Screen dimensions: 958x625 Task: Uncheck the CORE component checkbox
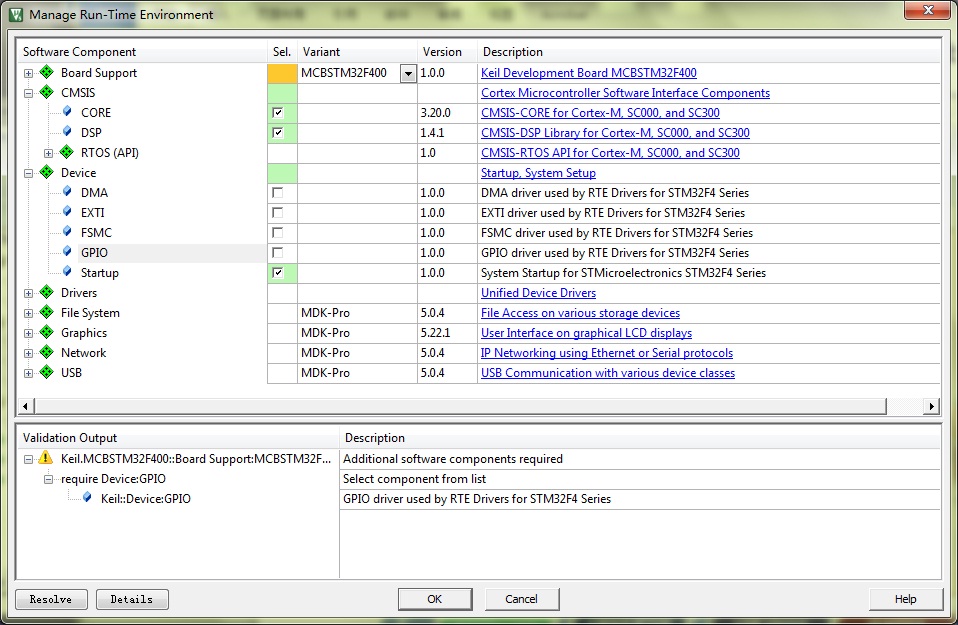point(278,112)
